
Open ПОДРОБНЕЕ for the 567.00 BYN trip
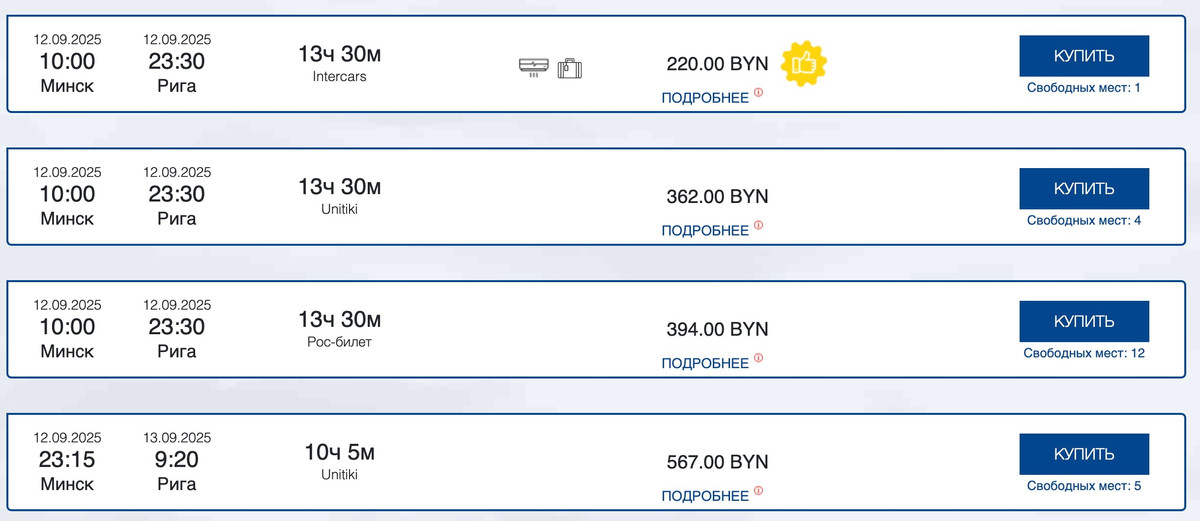705,496
